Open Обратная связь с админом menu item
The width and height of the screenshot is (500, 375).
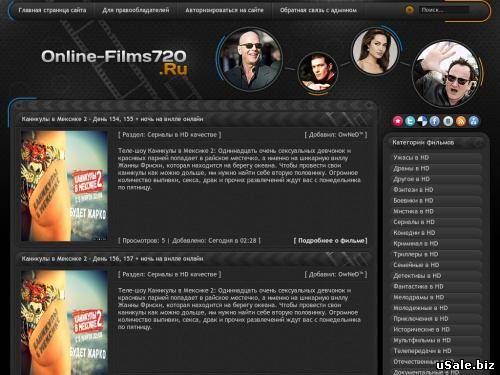(x=318, y=10)
